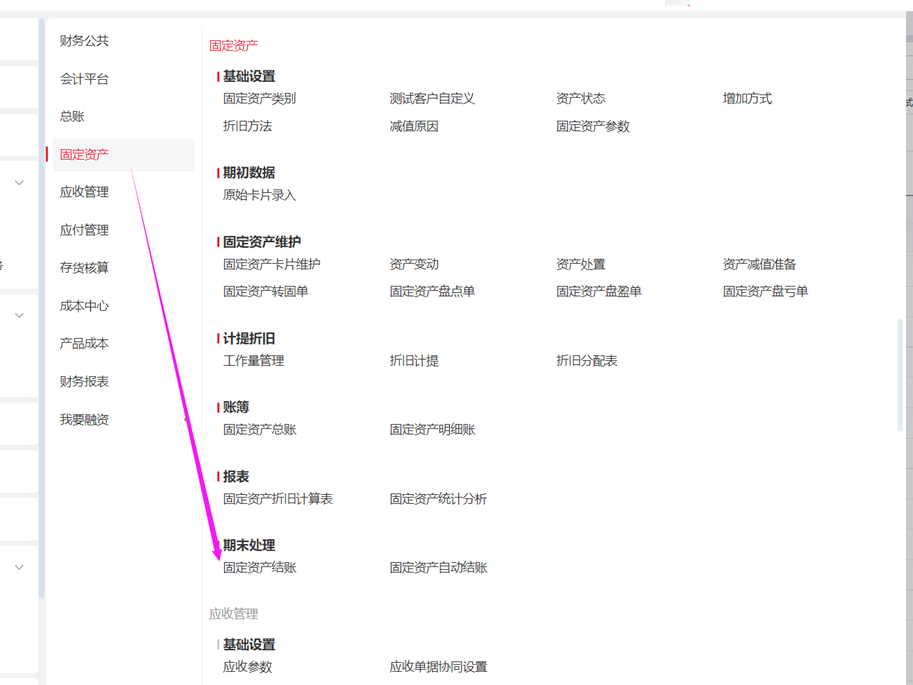Open 固定资产总账 ledger

(260, 430)
